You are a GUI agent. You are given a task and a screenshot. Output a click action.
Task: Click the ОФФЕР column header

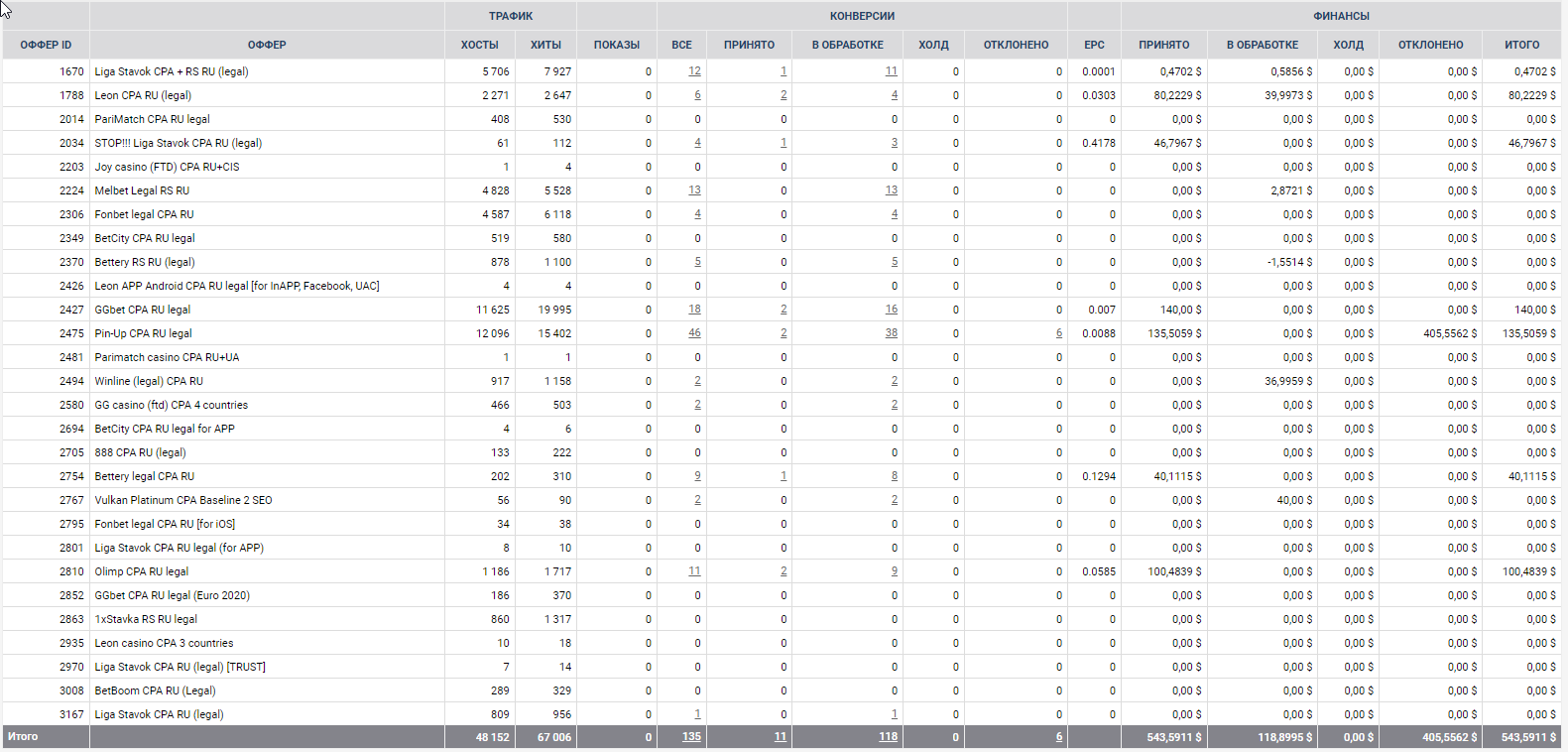tap(267, 45)
